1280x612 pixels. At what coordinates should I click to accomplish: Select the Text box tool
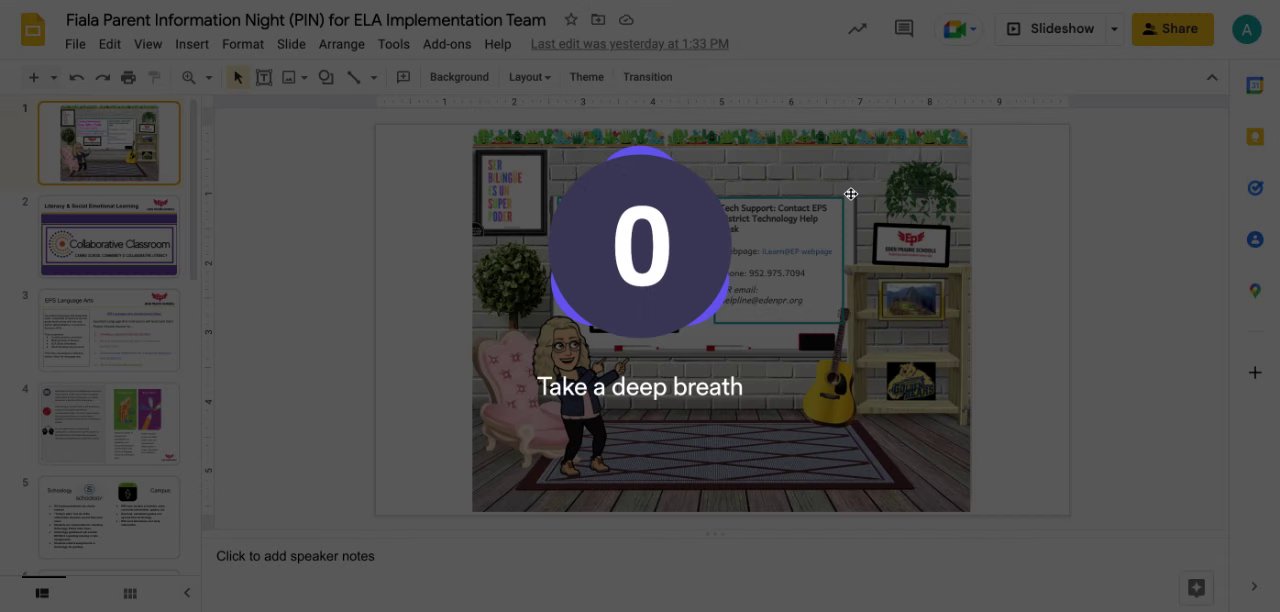point(264,77)
